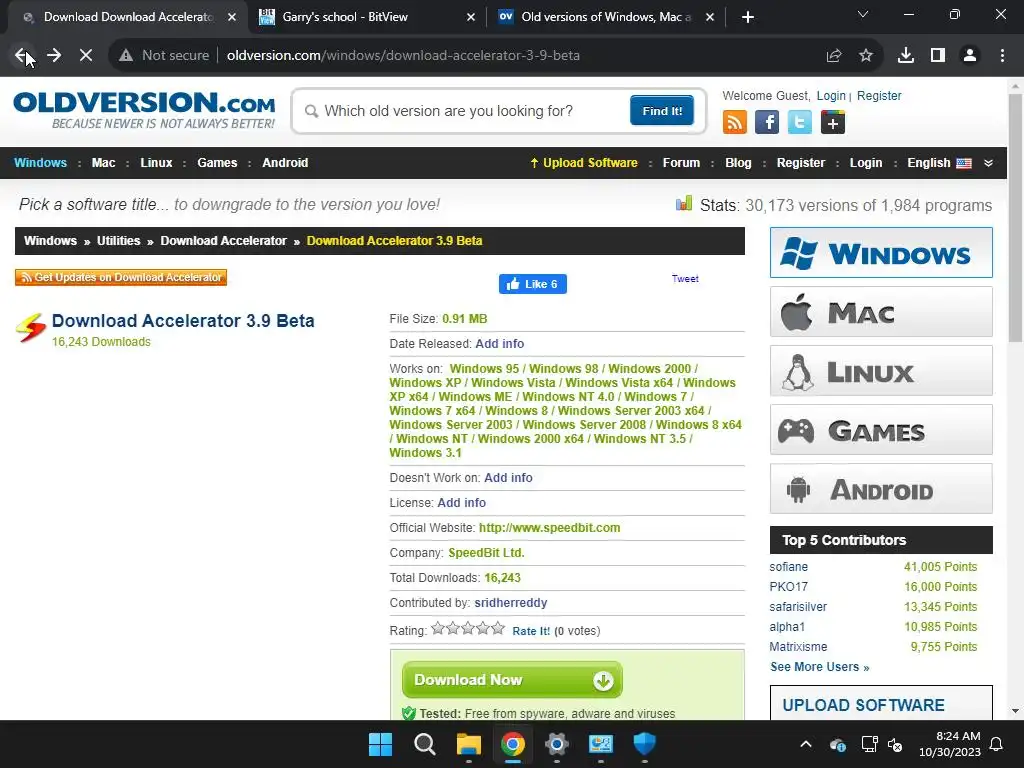The height and width of the screenshot is (768, 1024).
Task: Open the RSS feed icon
Action: tap(735, 122)
